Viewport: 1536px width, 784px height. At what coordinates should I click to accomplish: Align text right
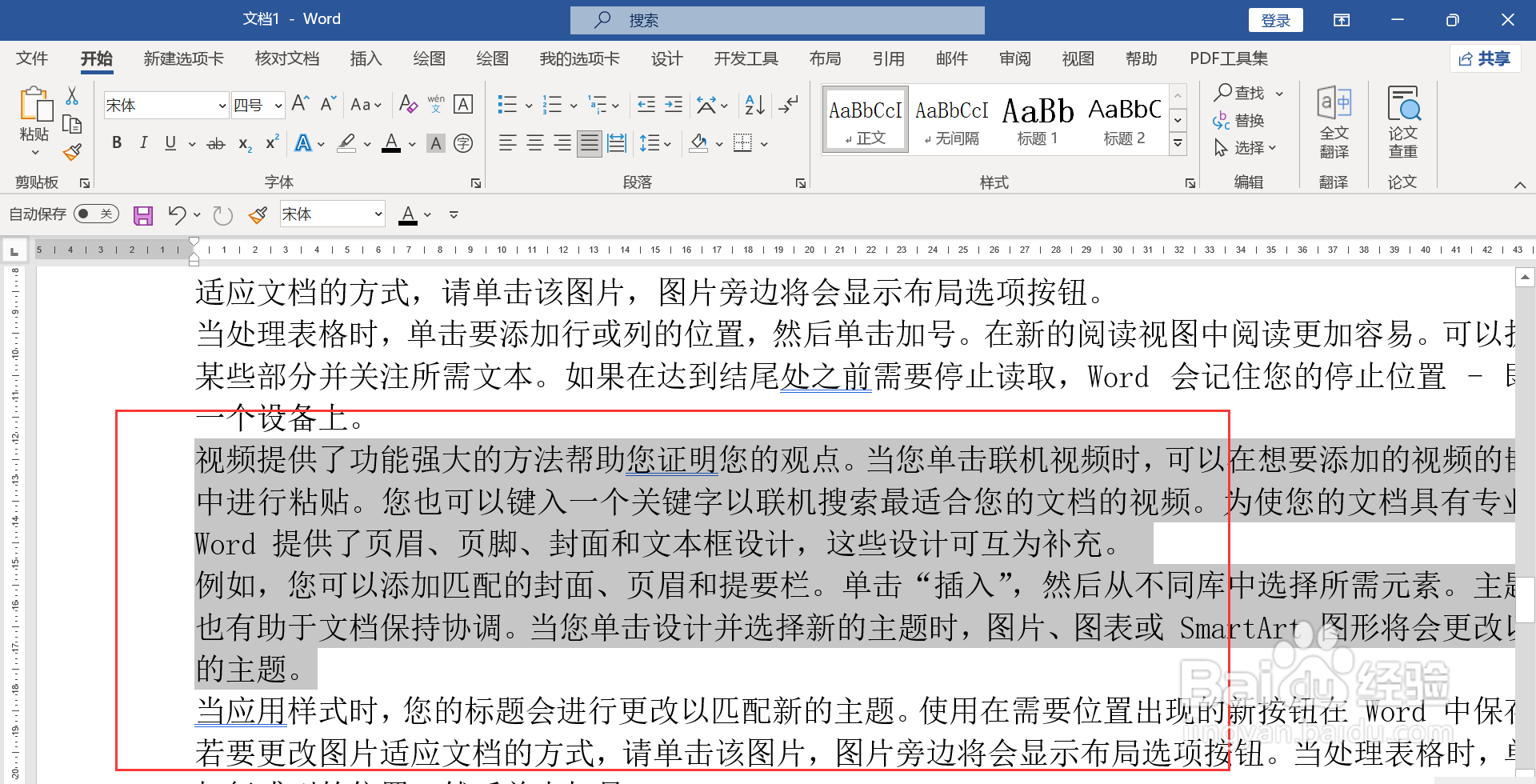tap(562, 143)
